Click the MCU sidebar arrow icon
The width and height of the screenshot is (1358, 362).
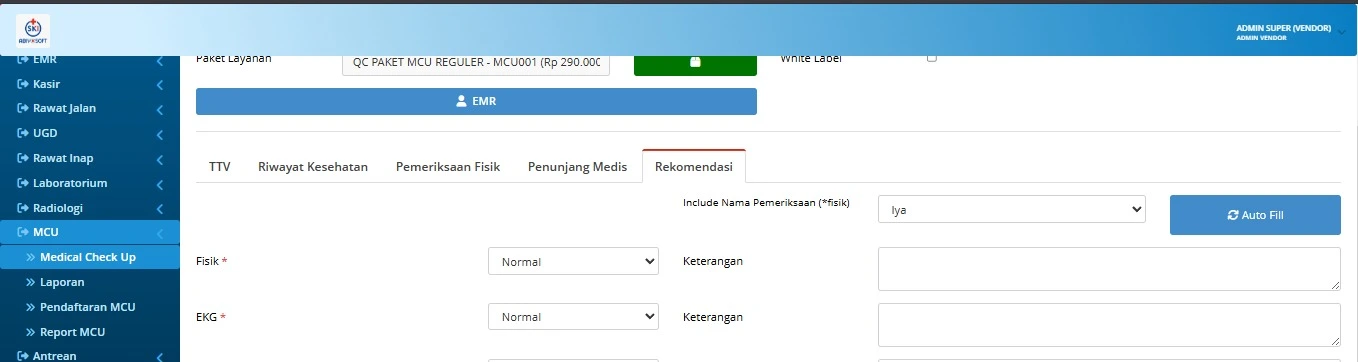23,232
